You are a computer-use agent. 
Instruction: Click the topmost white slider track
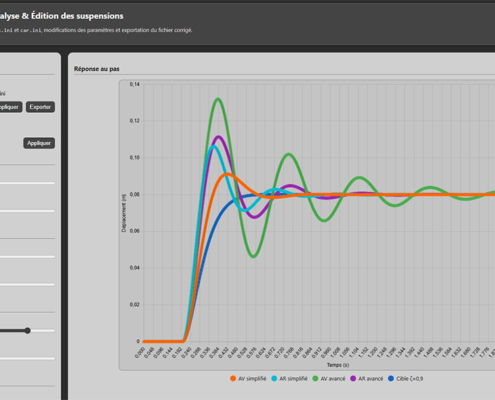[27, 183]
